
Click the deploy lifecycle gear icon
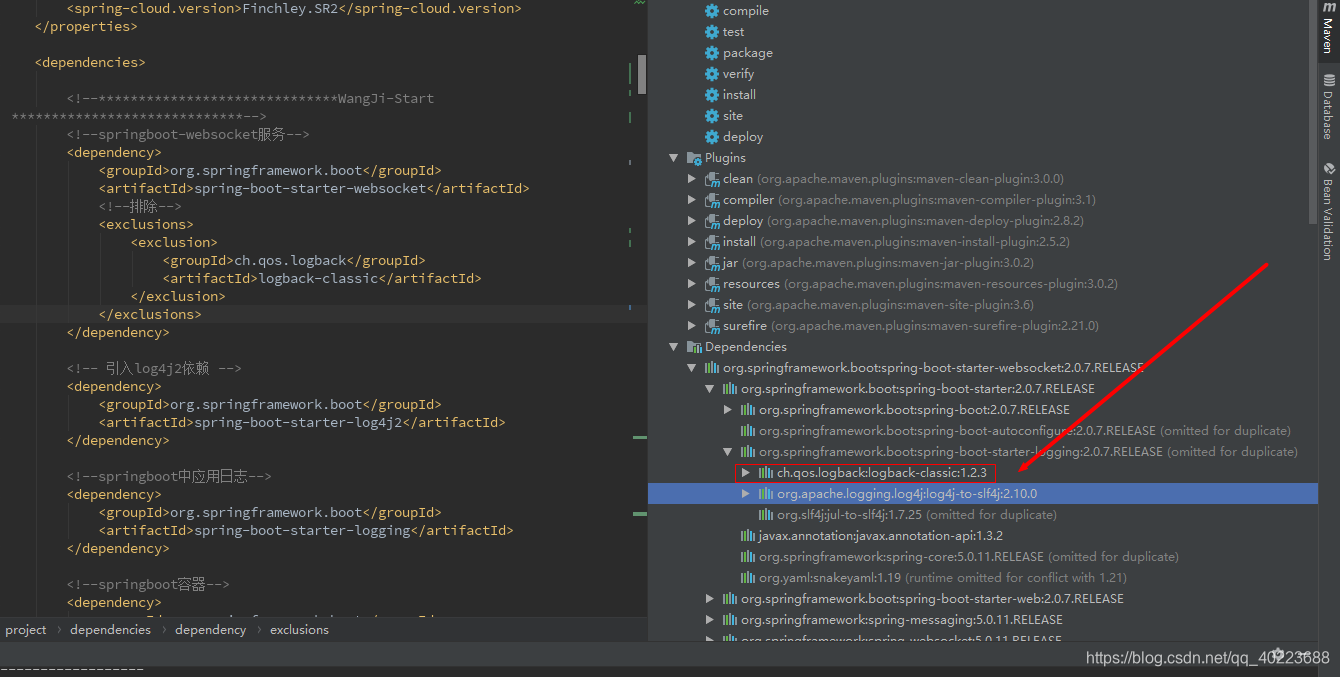tap(712, 137)
